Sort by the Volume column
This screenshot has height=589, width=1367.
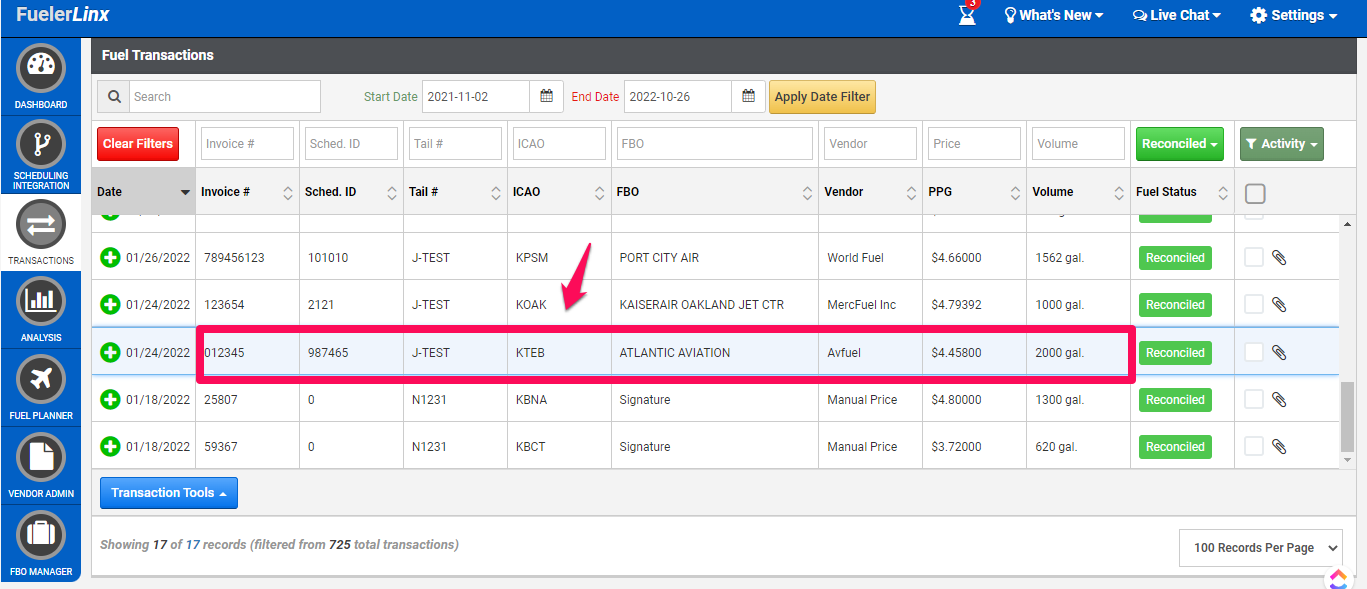pyautogui.click(x=1079, y=192)
